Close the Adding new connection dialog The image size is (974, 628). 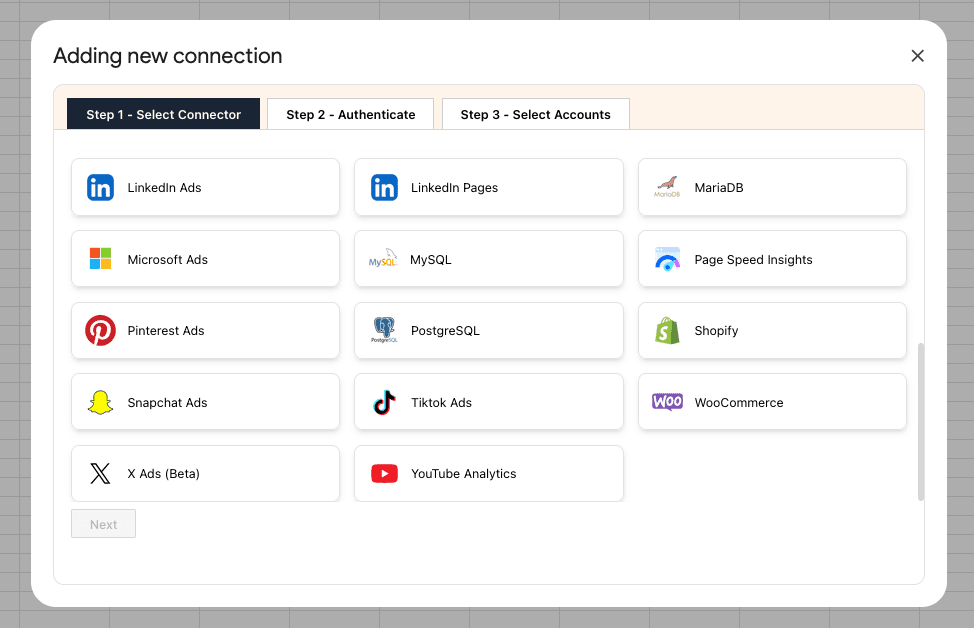917,56
